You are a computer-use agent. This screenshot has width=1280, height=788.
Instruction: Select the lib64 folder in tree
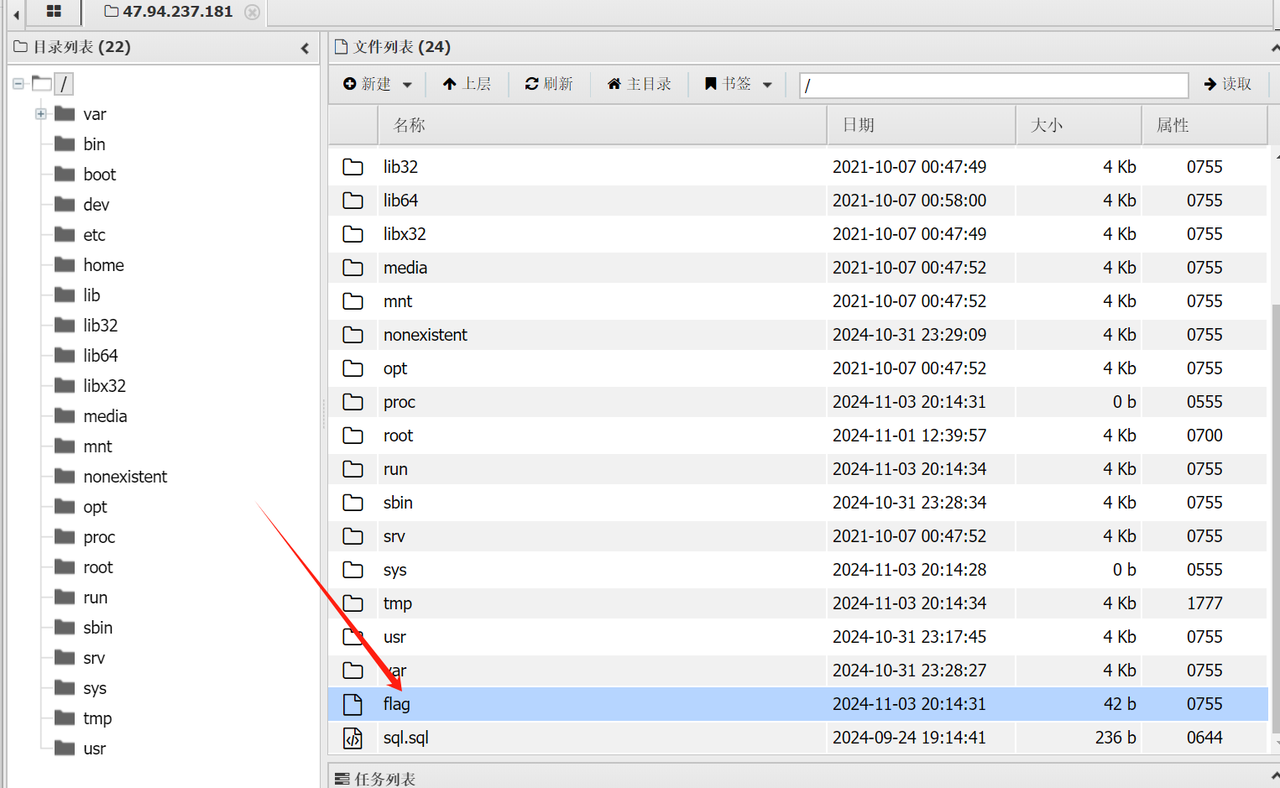point(100,355)
